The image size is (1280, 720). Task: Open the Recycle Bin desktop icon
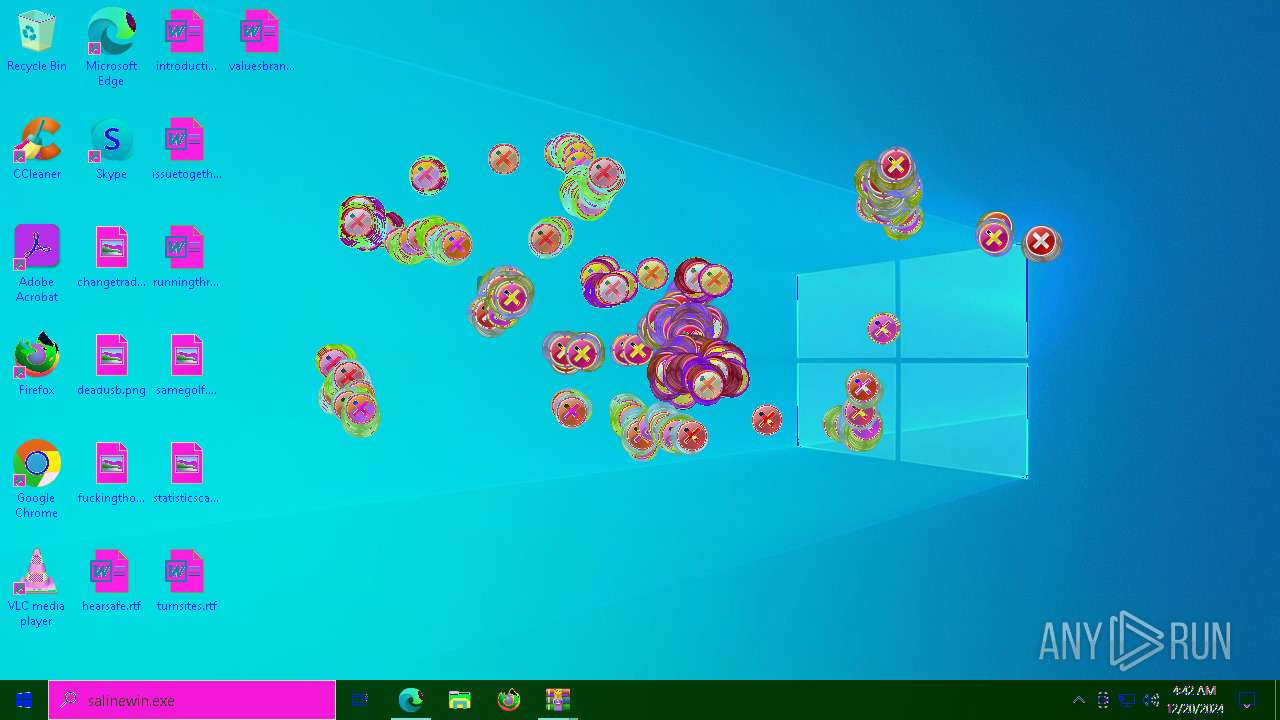(37, 42)
